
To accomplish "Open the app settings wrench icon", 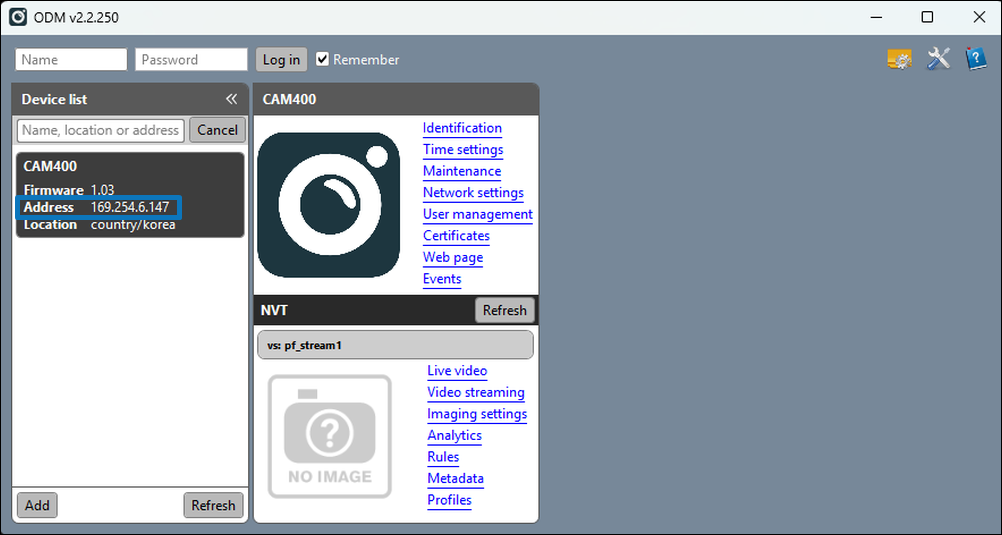I will 938,59.
